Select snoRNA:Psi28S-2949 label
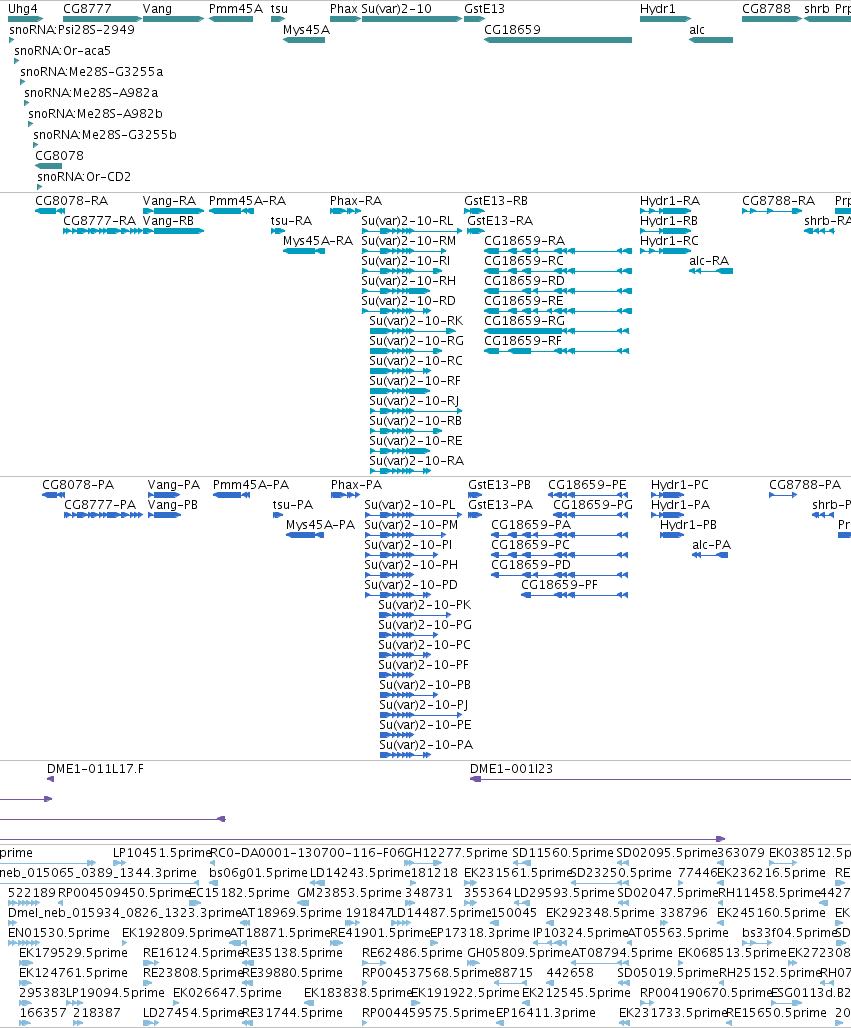 coord(72,30)
